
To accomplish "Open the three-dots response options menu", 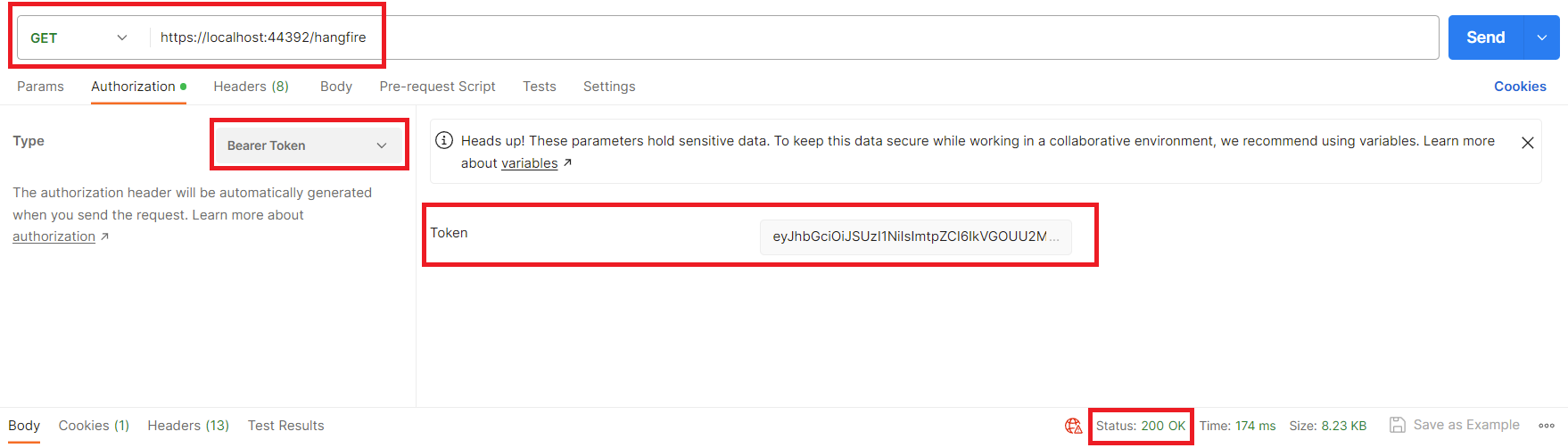I will pyautogui.click(x=1546, y=426).
